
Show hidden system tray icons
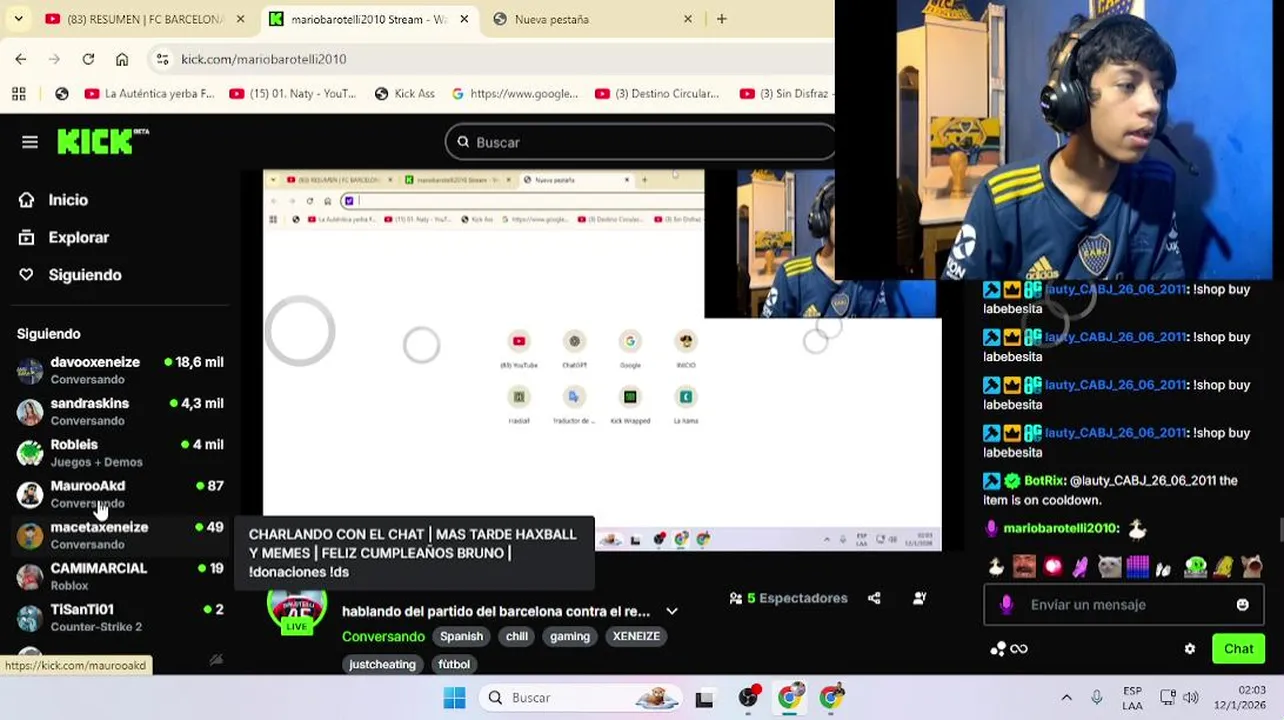click(x=1066, y=698)
